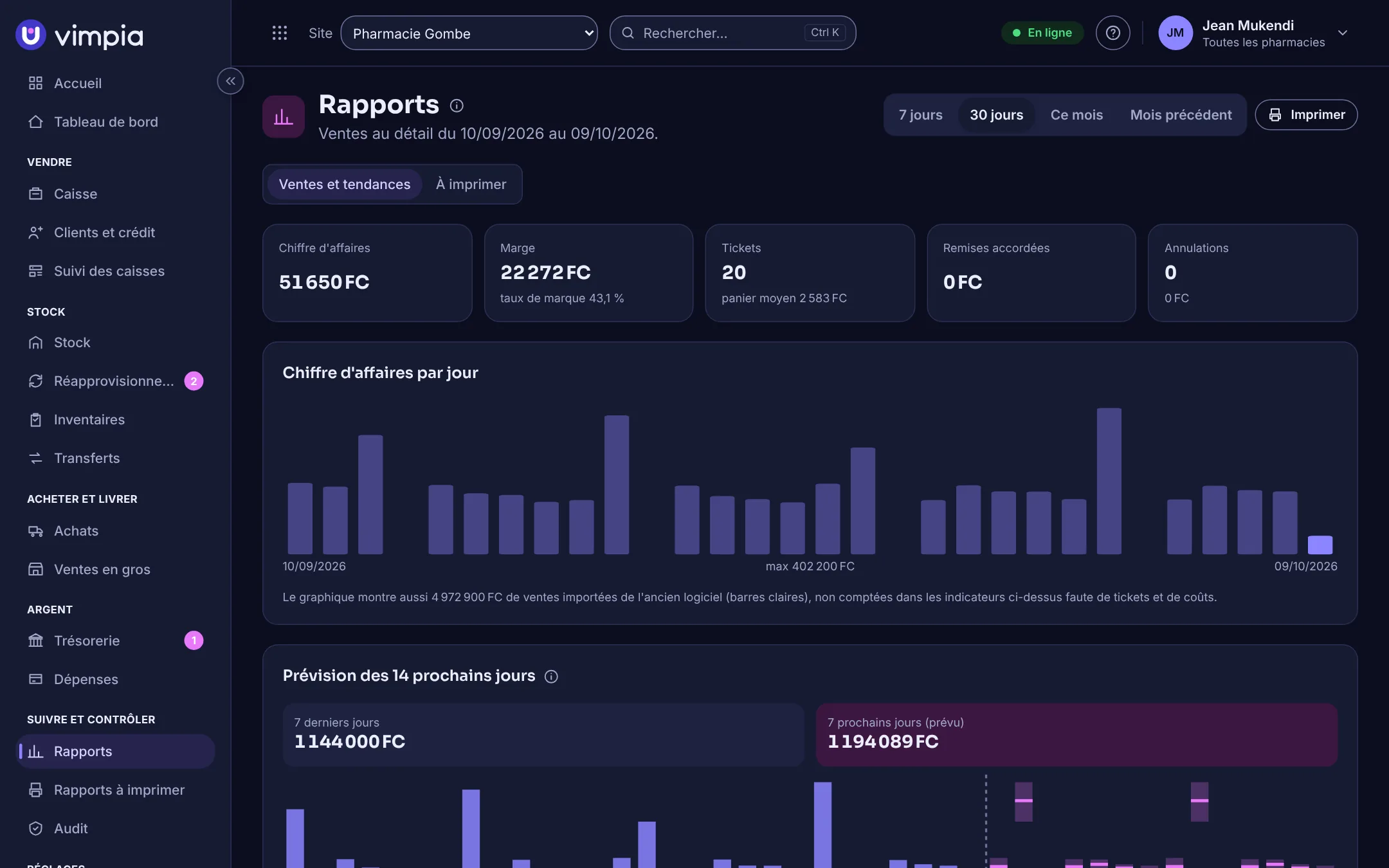Screen dimensions: 1389x868
Task: Open Inventaires in sidebar
Action: [115, 419]
